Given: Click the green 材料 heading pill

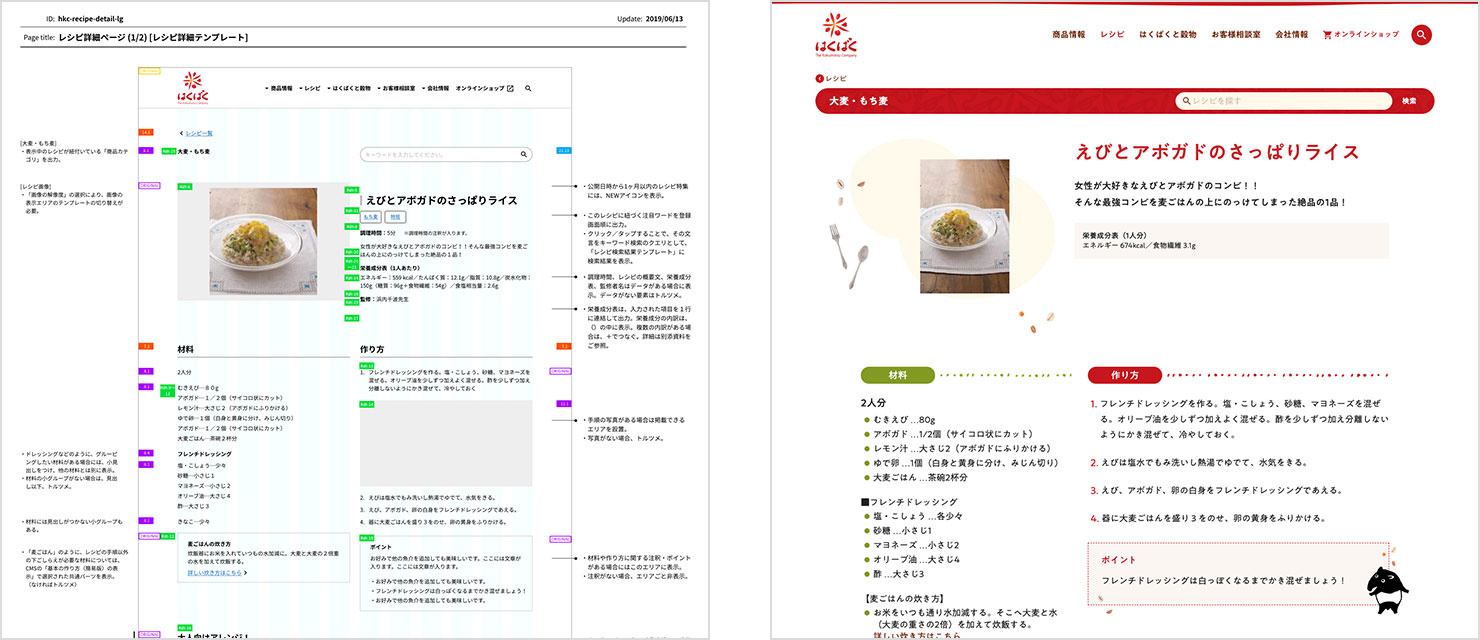Looking at the screenshot, I should [x=897, y=376].
